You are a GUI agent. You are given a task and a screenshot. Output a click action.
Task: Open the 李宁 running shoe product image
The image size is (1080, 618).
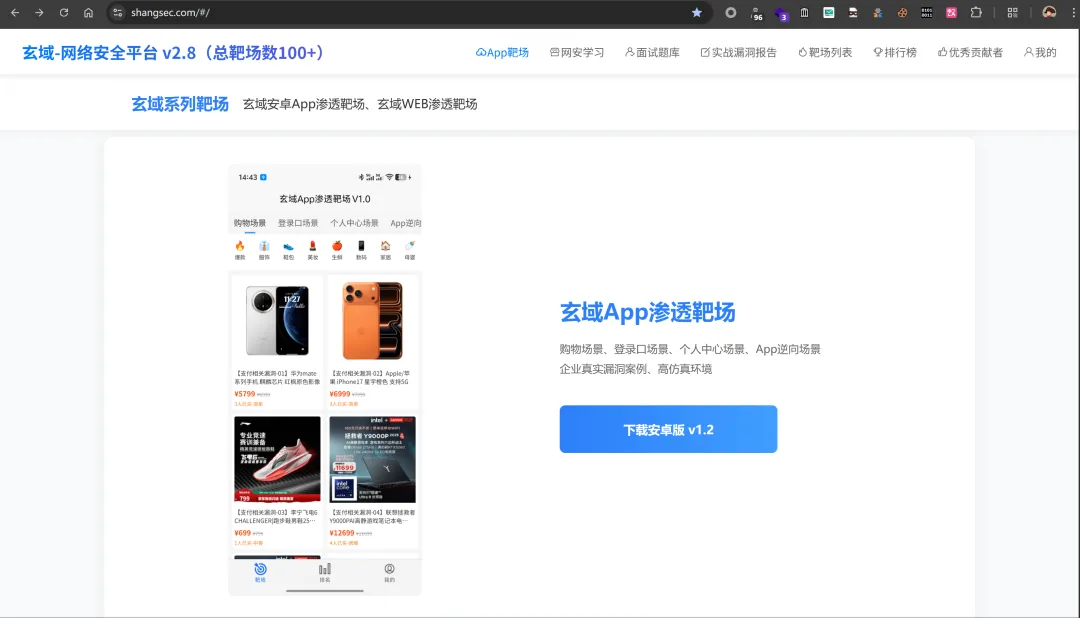(277, 460)
